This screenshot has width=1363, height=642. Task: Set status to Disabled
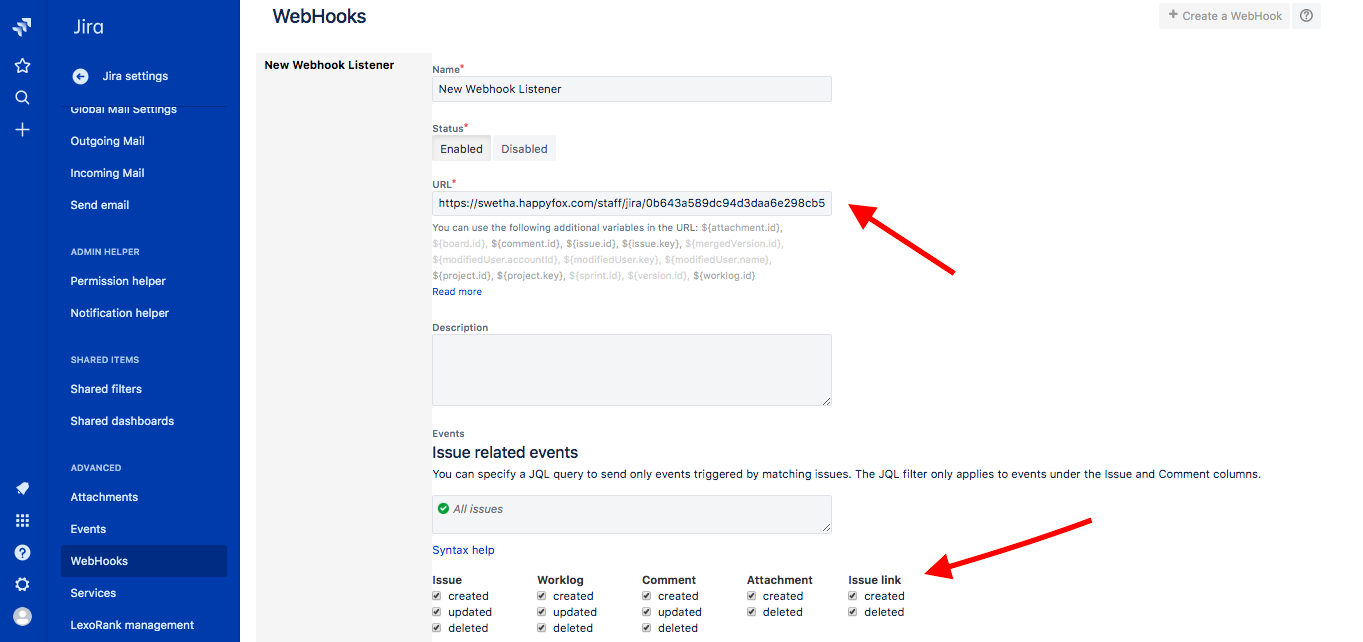point(524,149)
